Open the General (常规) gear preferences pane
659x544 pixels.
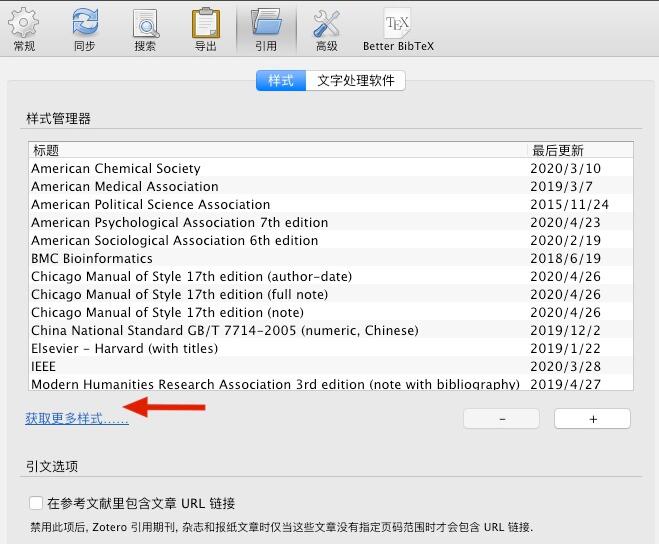tap(24, 29)
